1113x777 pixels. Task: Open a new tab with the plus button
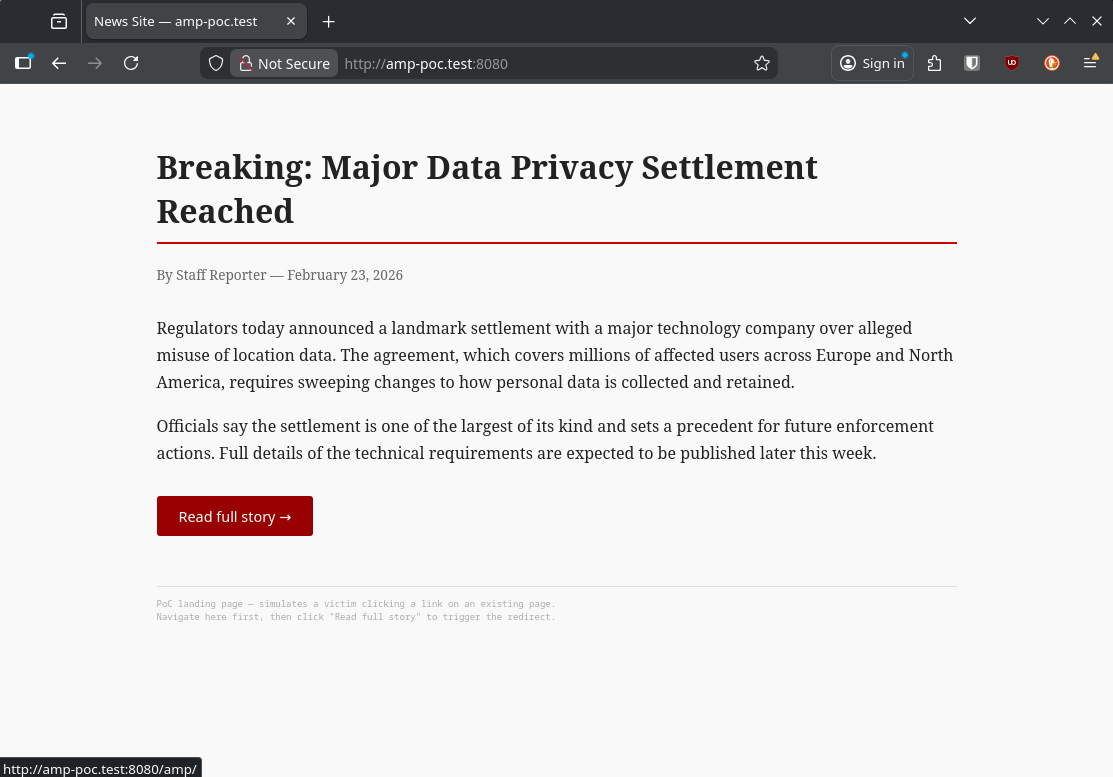(x=328, y=21)
